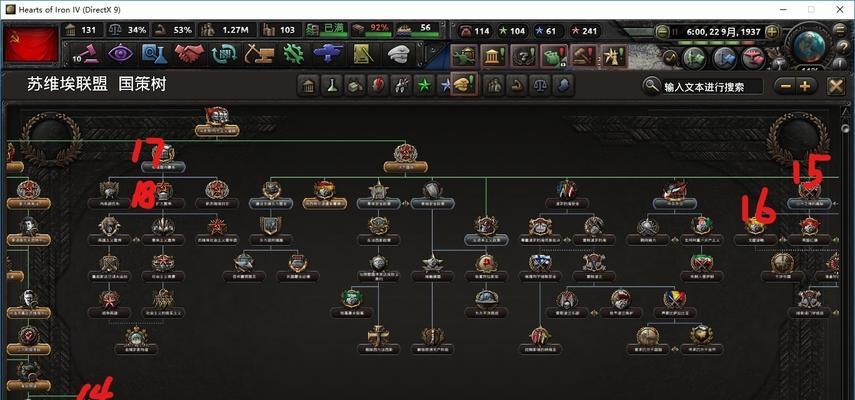Click the question mark alert icon

tap(524, 56)
